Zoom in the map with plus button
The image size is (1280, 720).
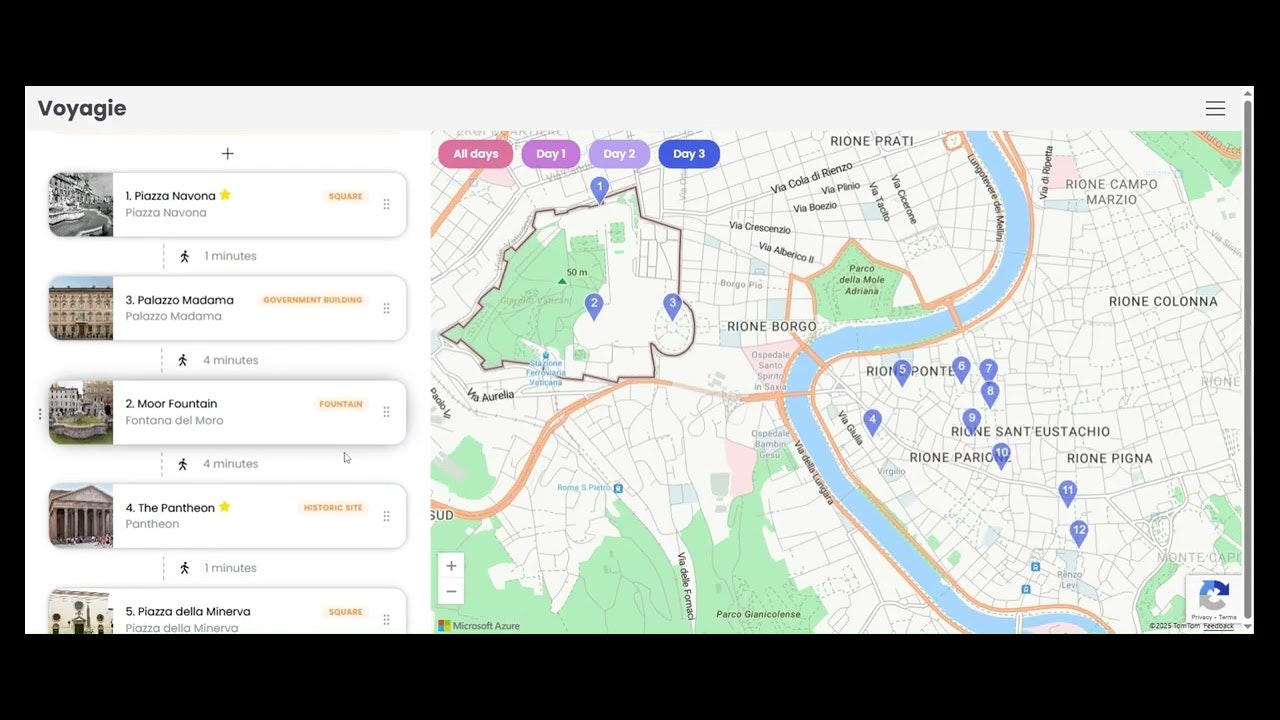click(451, 566)
